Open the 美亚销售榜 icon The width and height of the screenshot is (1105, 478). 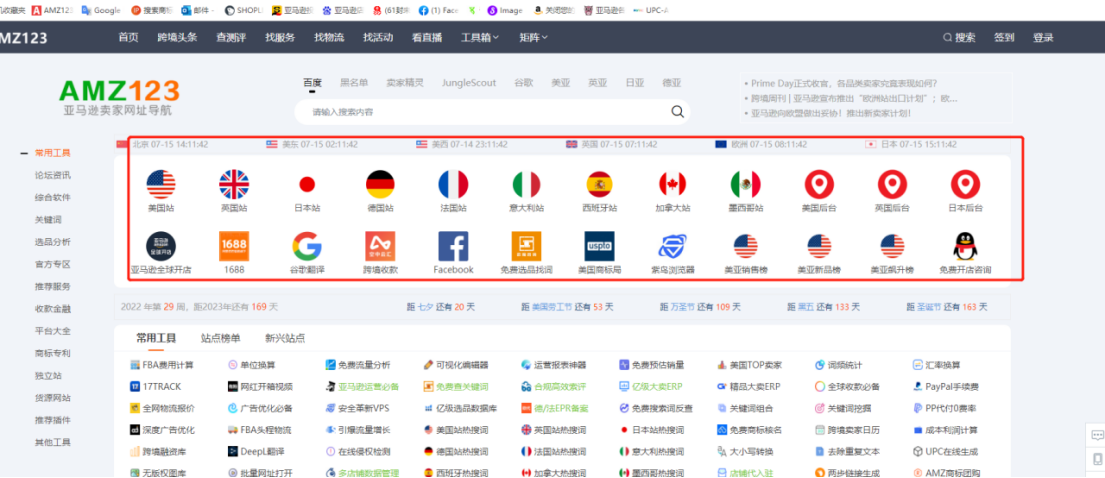coord(746,246)
